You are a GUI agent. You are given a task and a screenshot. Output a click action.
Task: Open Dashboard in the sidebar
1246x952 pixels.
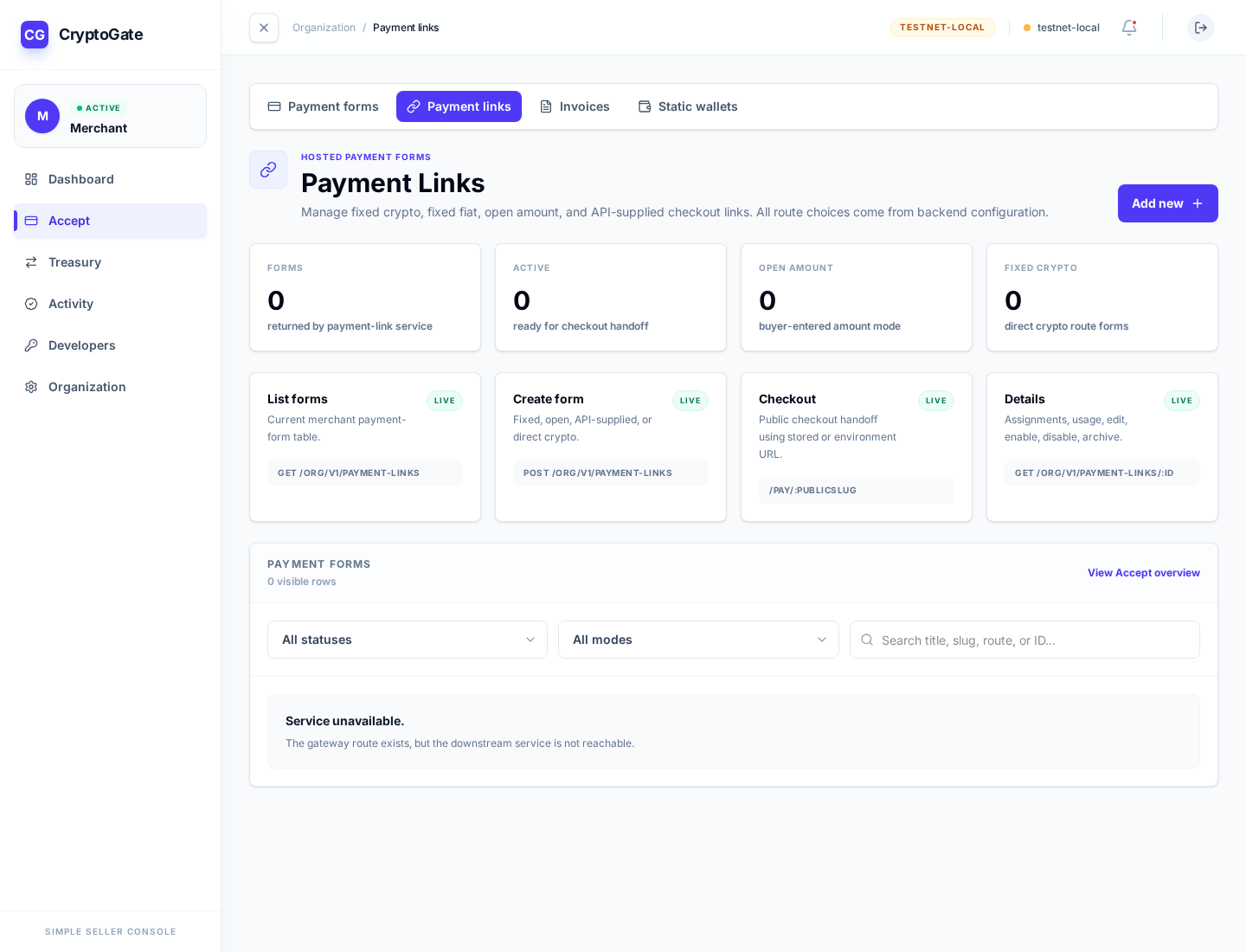click(111, 179)
